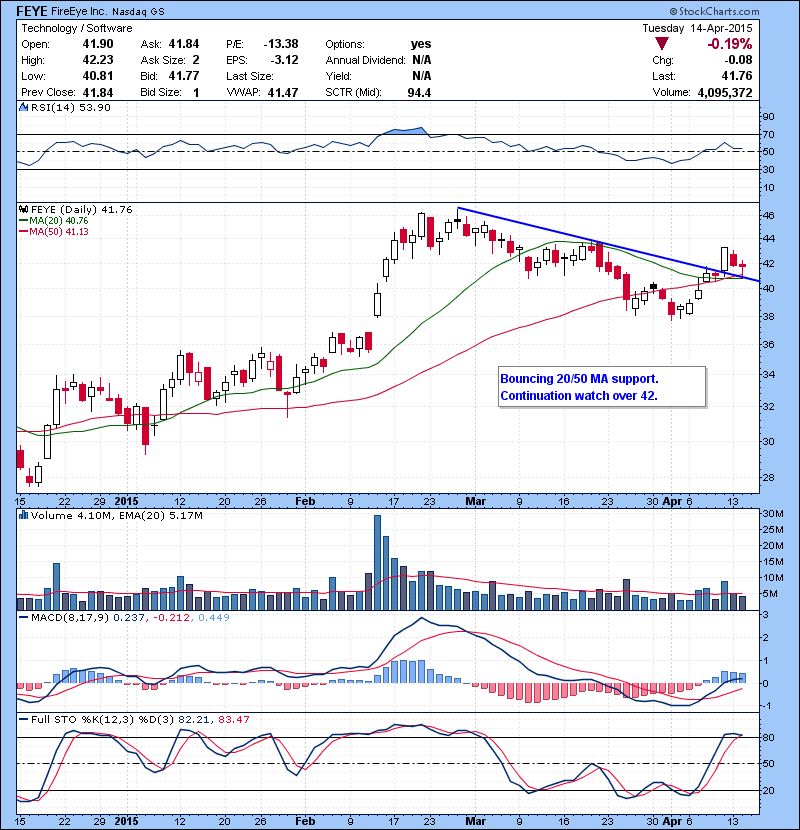Click the Open value 41.90
This screenshot has width=800, height=830.
(x=98, y=44)
